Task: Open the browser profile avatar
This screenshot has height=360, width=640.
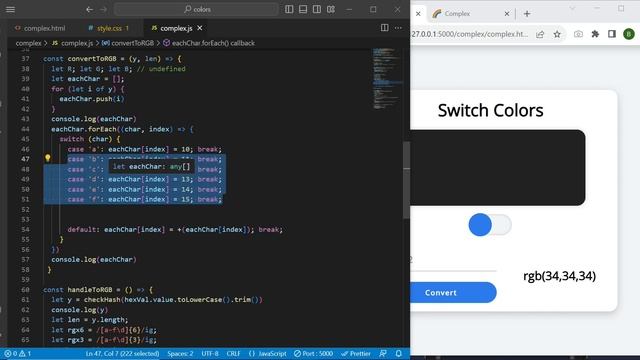Action: (x=629, y=34)
